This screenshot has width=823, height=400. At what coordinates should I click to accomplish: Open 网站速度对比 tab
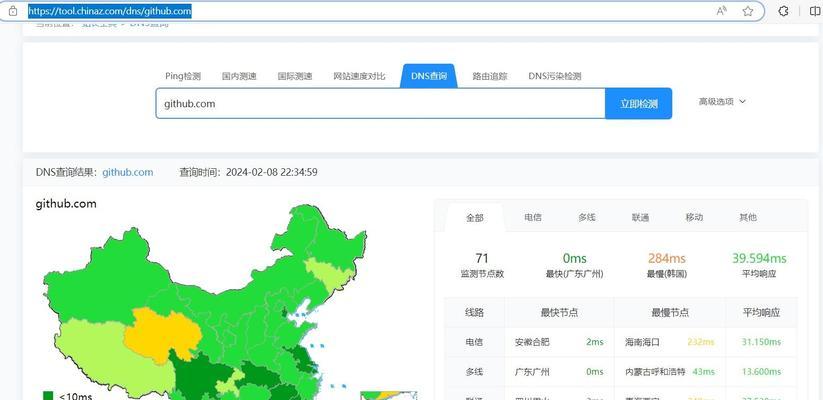[x=360, y=76]
